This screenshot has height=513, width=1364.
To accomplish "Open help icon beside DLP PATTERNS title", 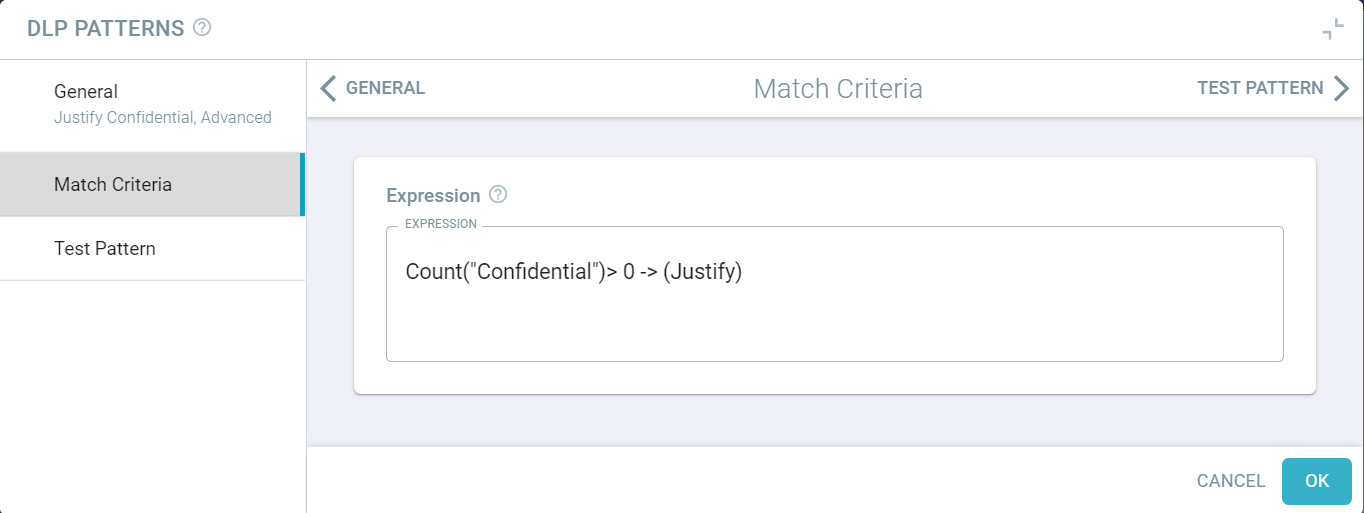I will point(202,28).
